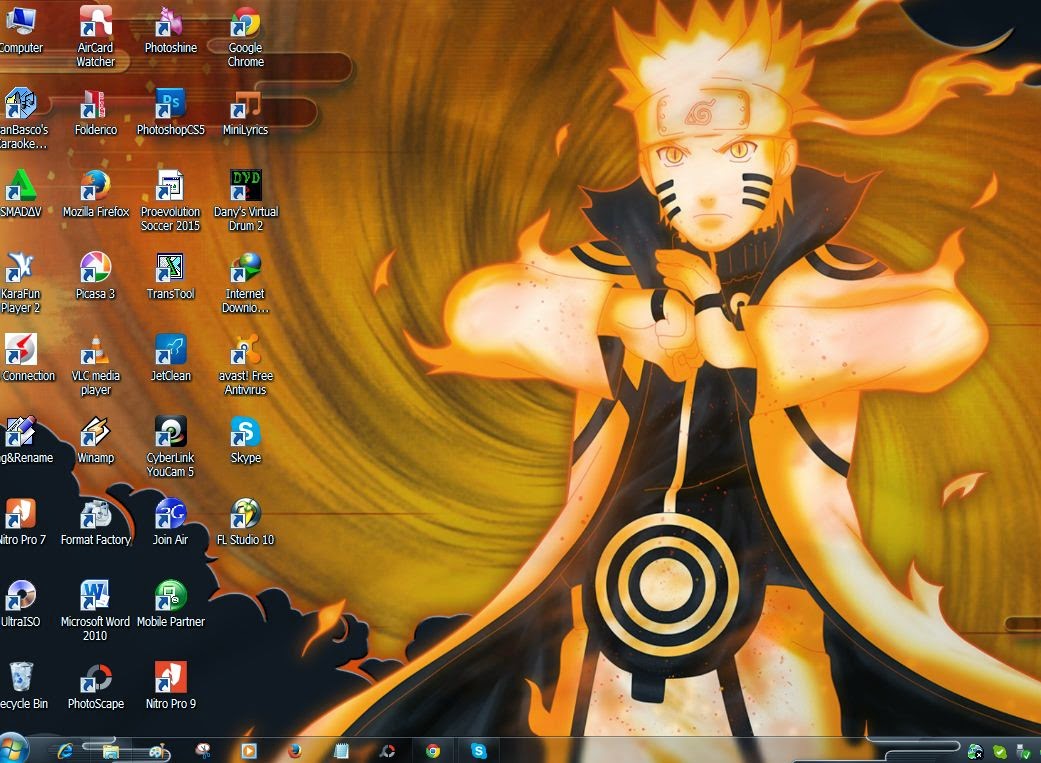
Task: Open the CyberLink YouCam 5 shortcut
Action: pyautogui.click(x=171, y=446)
